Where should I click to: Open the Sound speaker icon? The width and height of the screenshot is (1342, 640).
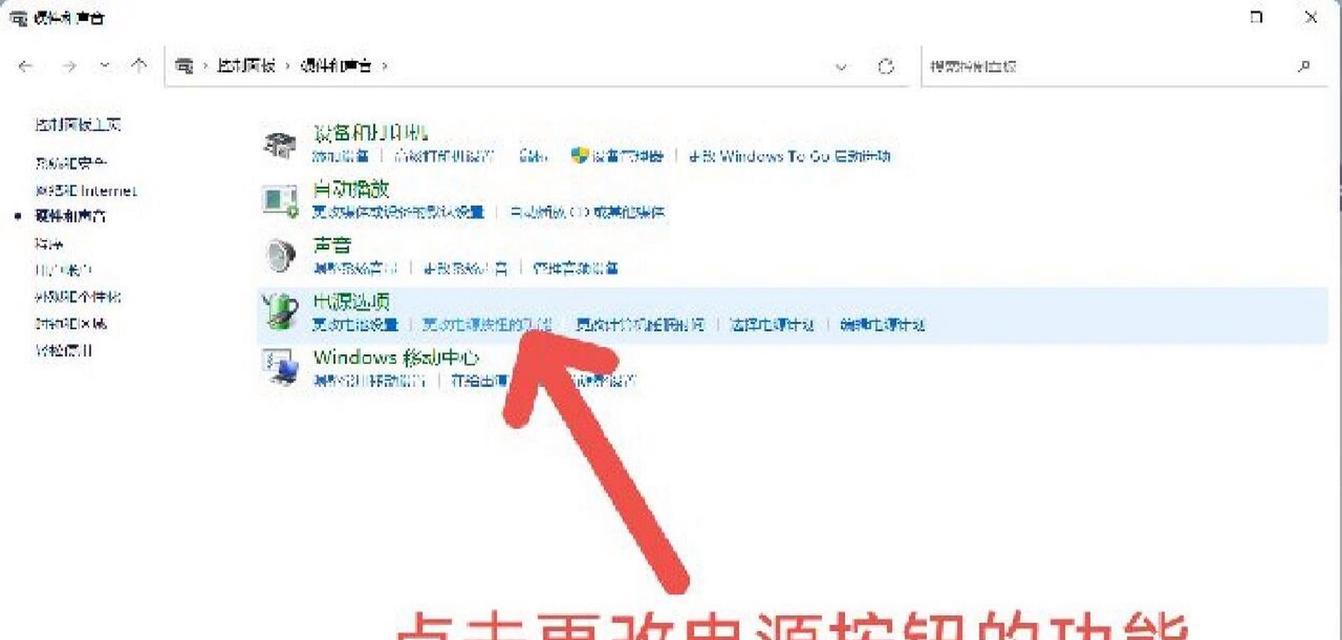click(280, 256)
